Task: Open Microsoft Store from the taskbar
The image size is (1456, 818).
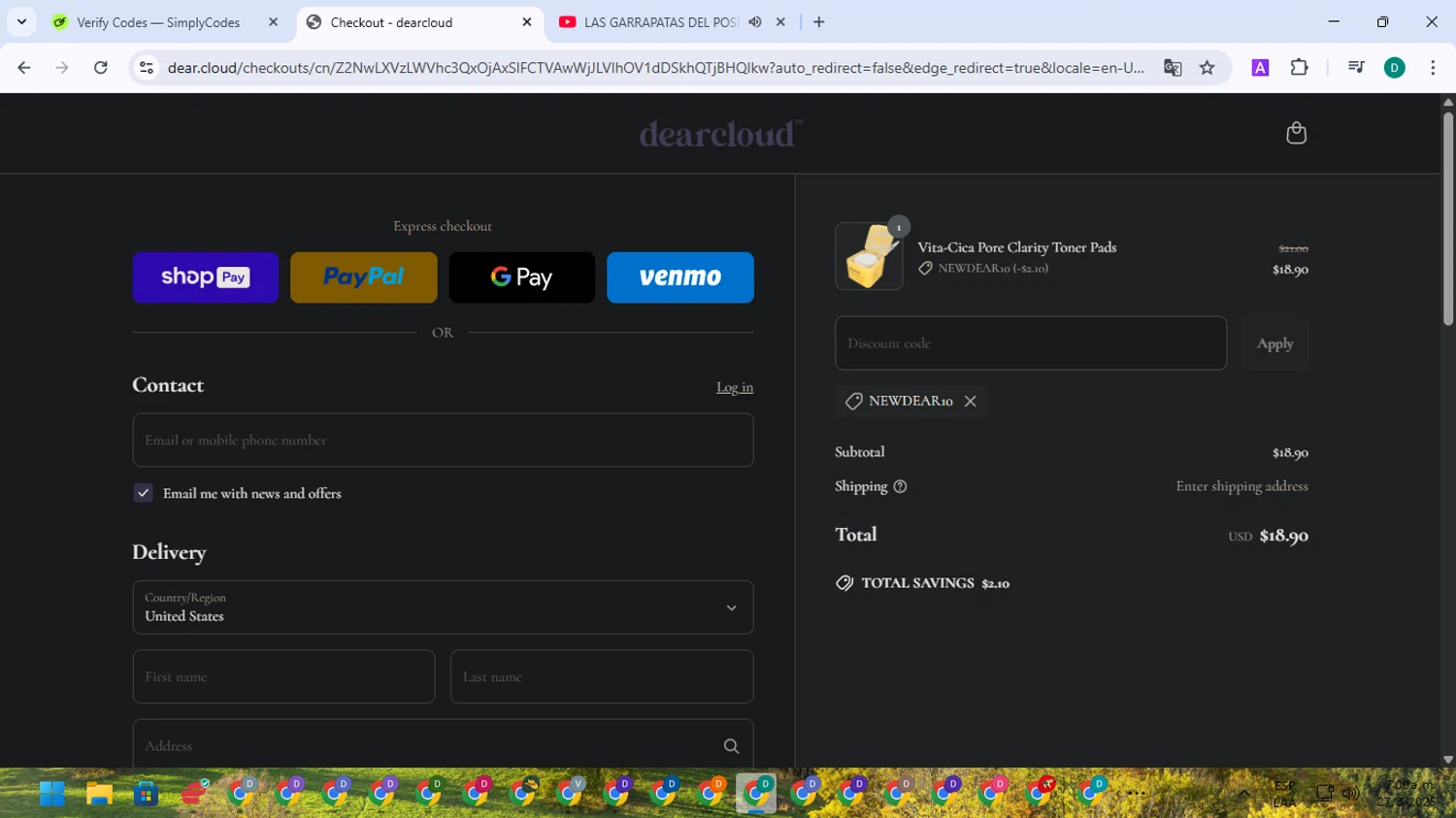Action: [147, 794]
